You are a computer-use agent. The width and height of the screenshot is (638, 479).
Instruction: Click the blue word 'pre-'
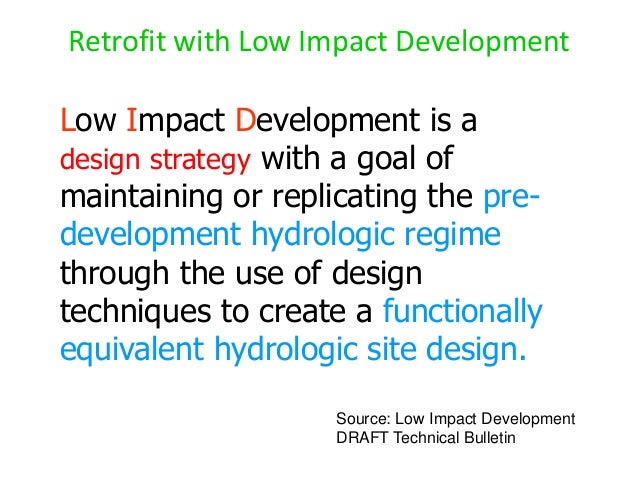[x=511, y=199]
